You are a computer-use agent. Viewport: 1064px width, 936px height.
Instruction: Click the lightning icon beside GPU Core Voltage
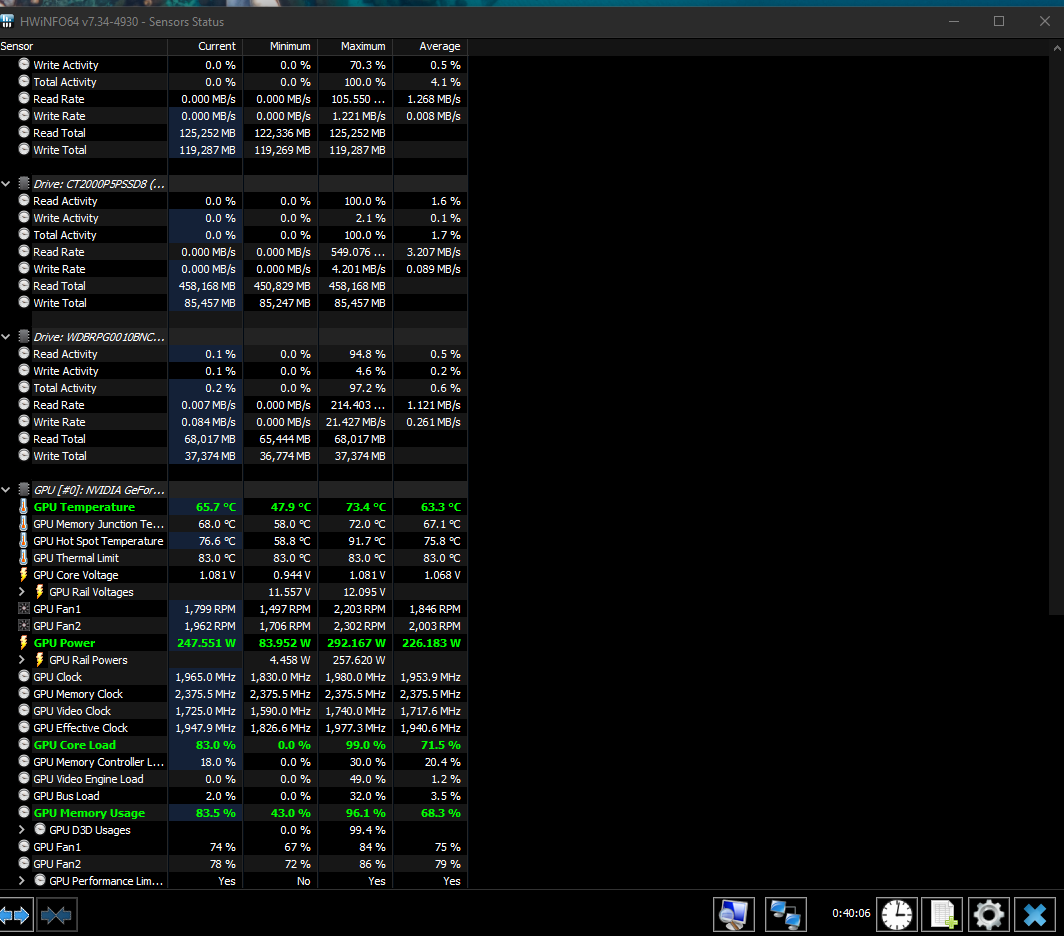22,574
